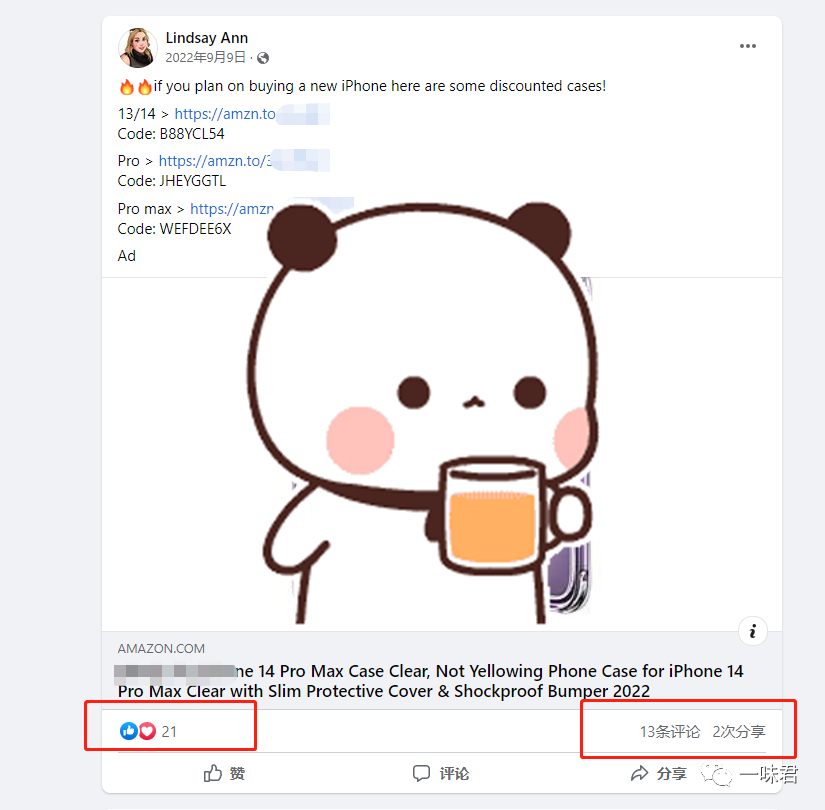Click the Lindsay Ann author name
This screenshot has height=810, width=825.
coord(207,38)
